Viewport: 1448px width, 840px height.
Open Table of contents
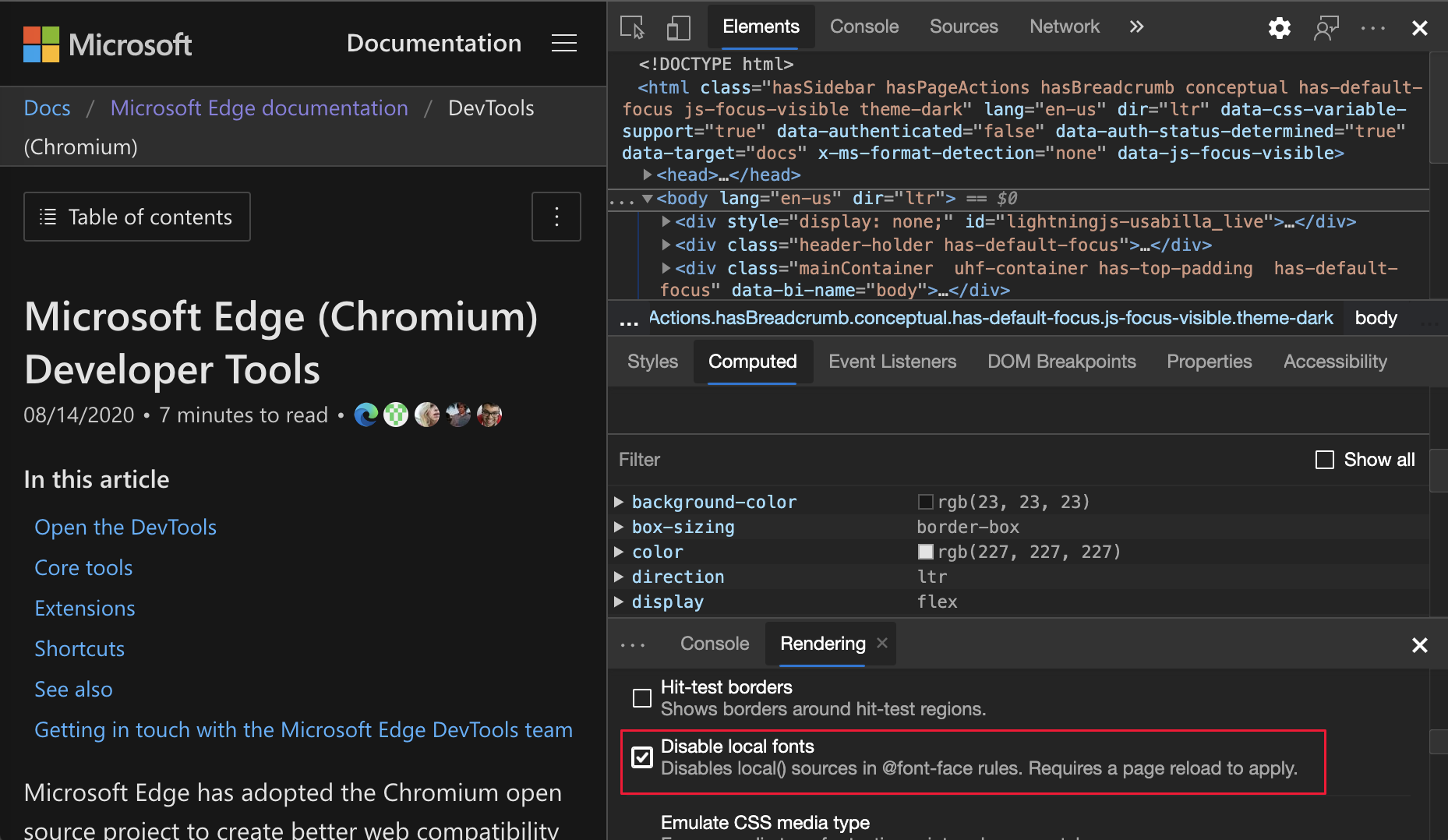point(137,217)
